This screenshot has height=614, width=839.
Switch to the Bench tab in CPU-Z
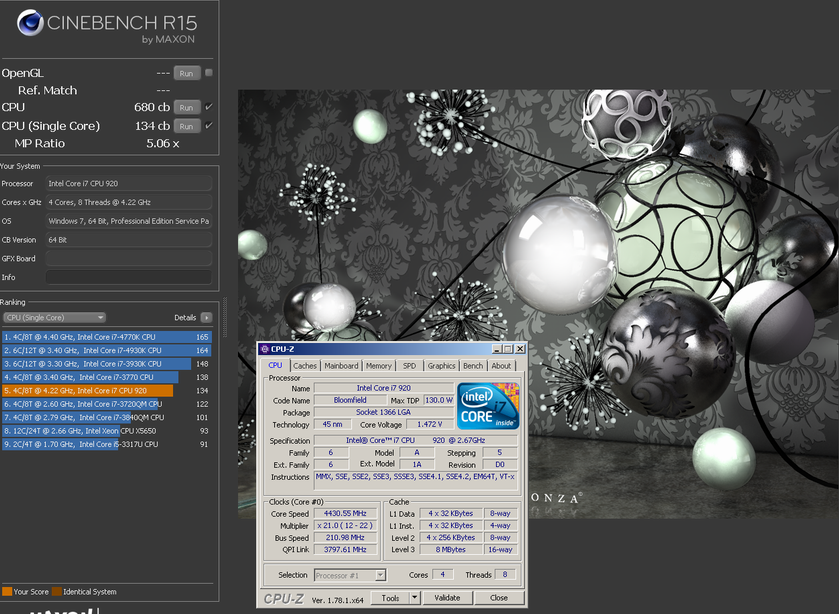473,366
